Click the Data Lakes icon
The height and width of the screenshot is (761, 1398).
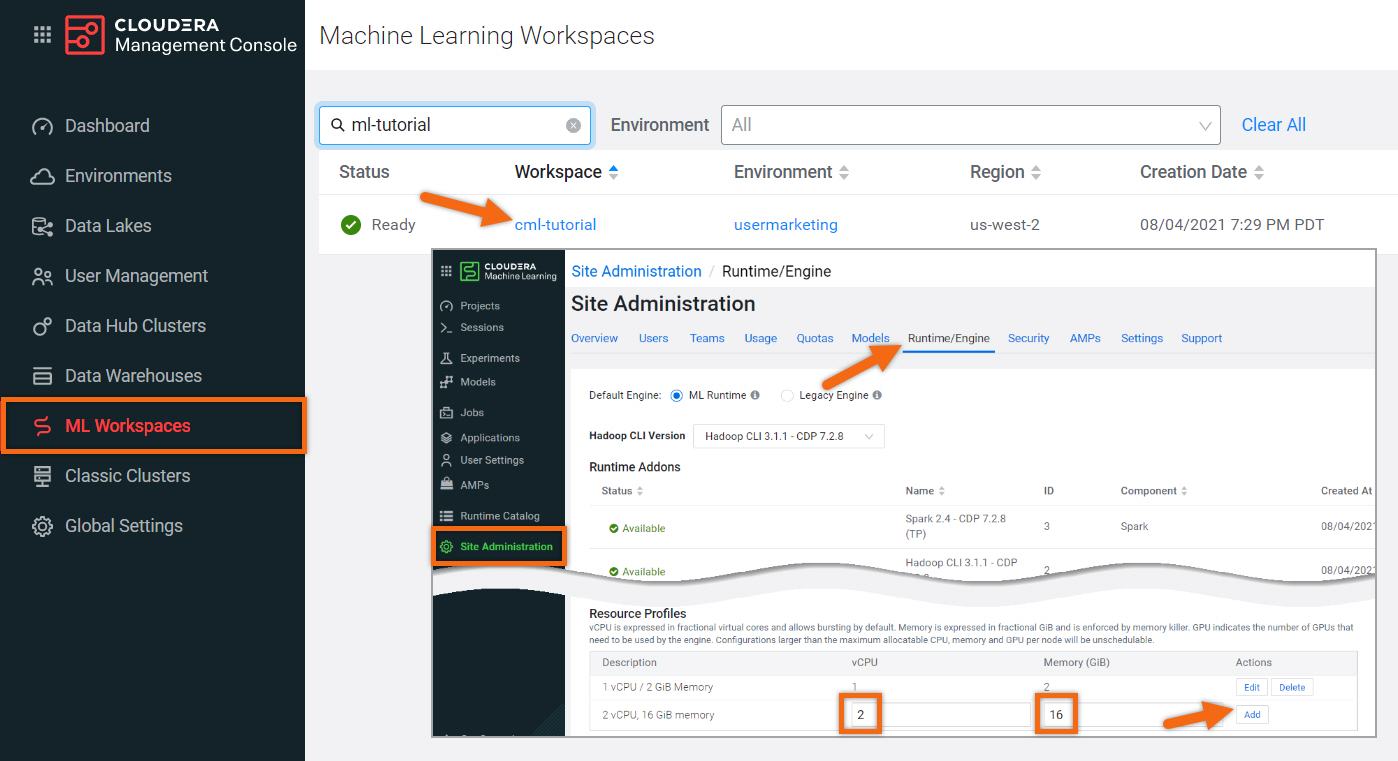click(42, 226)
